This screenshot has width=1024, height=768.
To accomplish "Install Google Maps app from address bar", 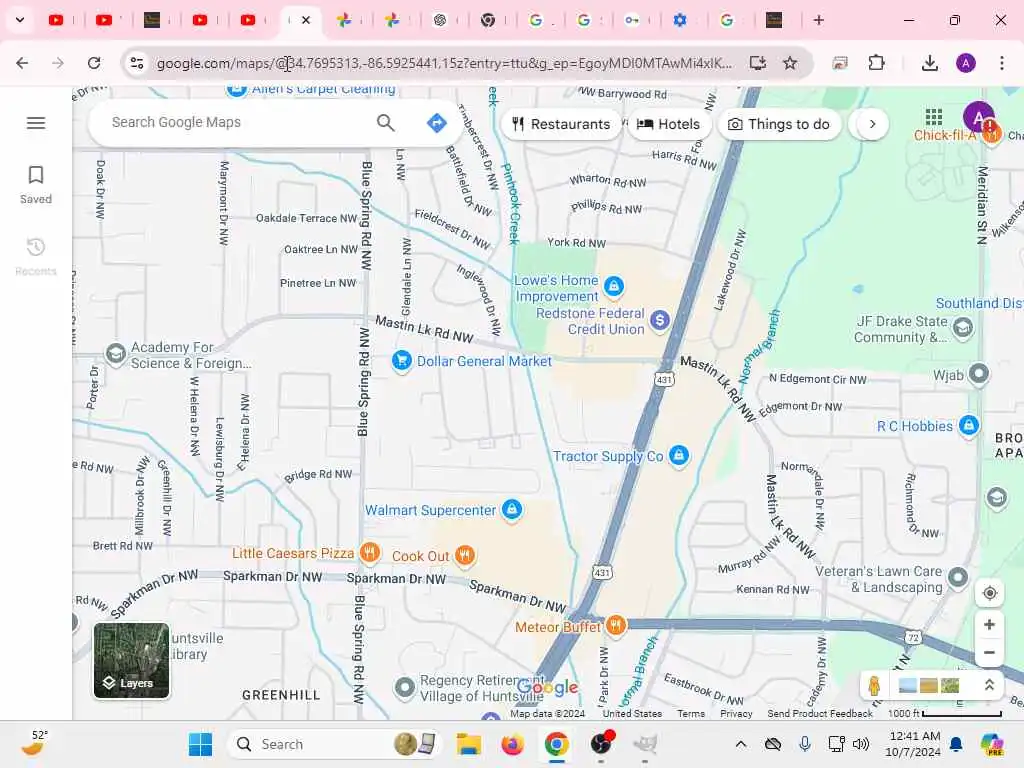I will point(758,63).
